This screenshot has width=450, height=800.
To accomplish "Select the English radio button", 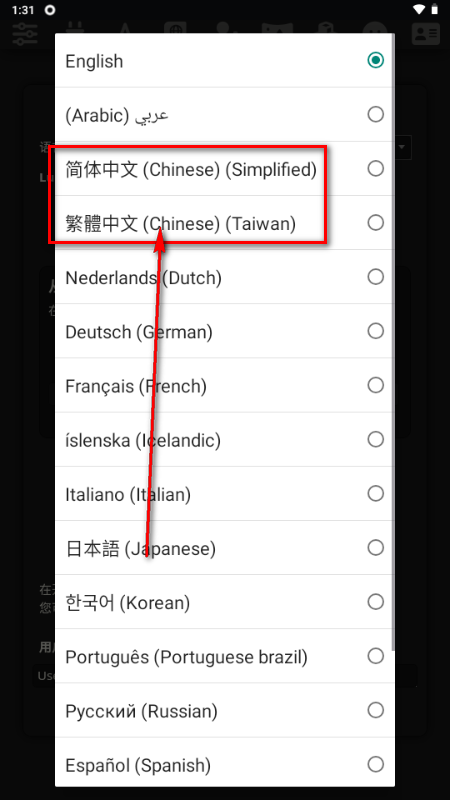I will click(376, 60).
